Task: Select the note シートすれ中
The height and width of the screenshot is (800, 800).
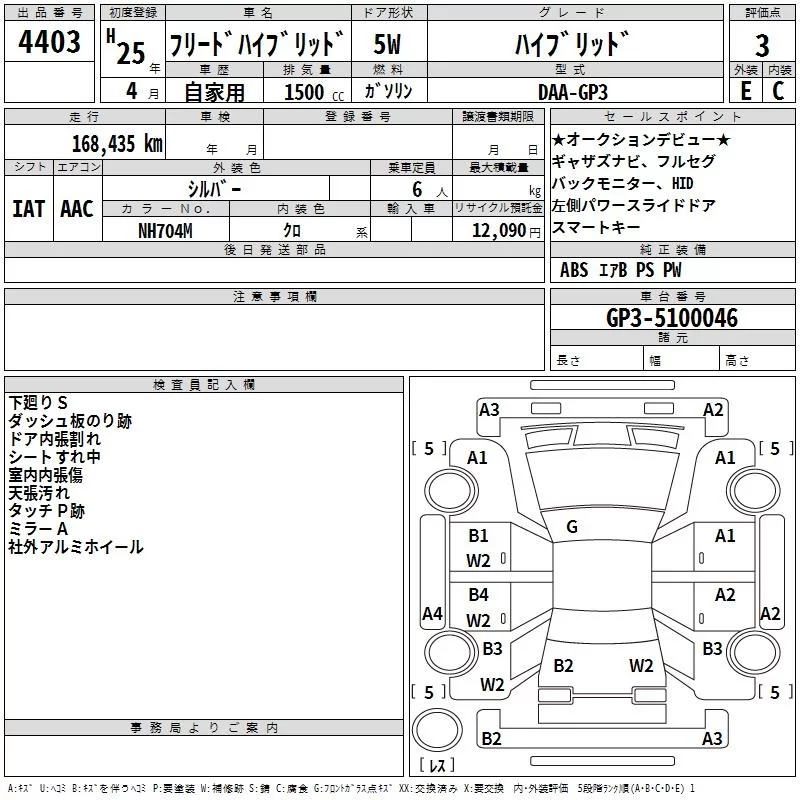Action: pyautogui.click(x=55, y=457)
